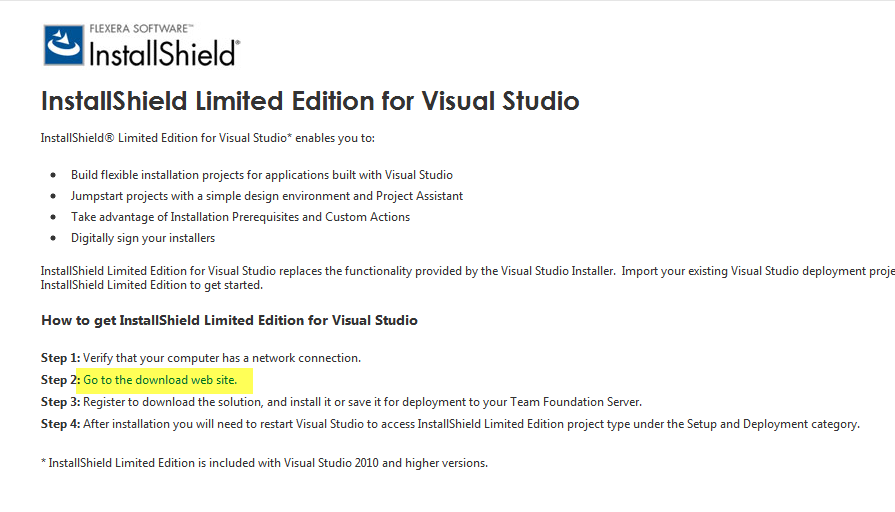
Task: Click the main "InstallShield Limited Edition for Visual Studio" heading
Action: coord(310,101)
